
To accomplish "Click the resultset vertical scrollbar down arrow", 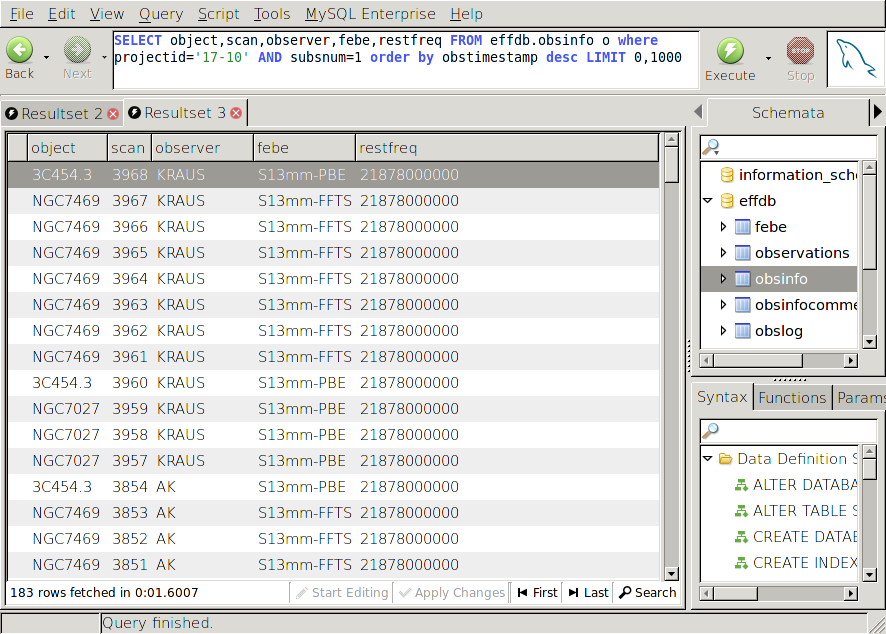I will coord(671,574).
